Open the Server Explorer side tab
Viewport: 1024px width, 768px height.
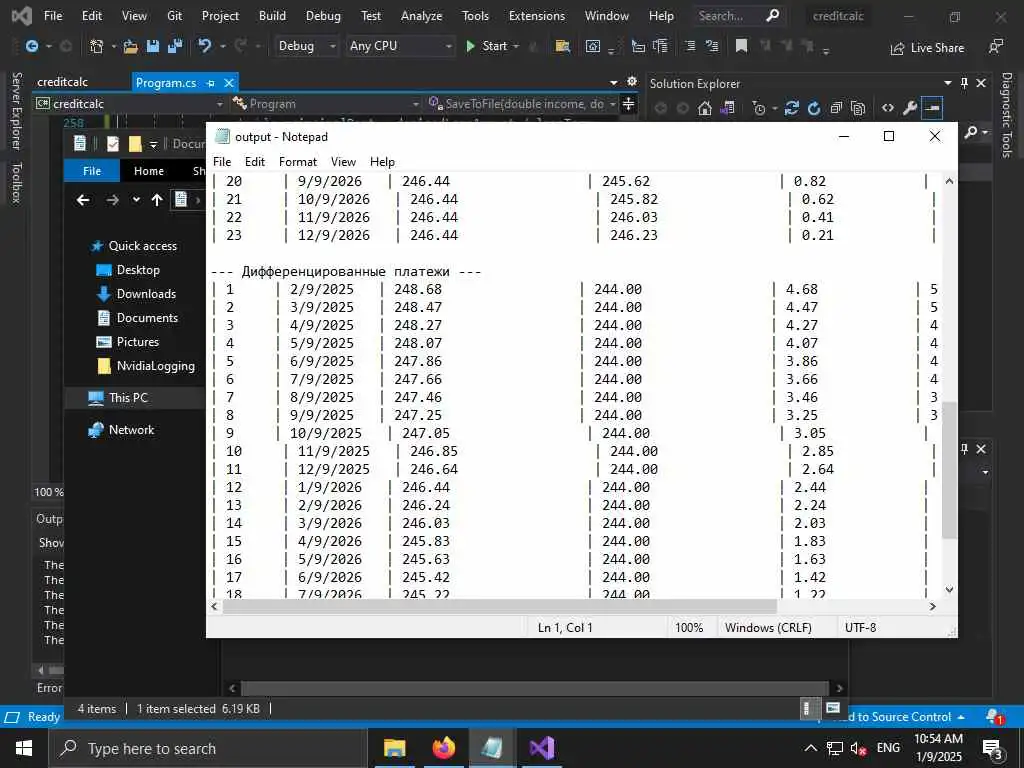tap(17, 111)
